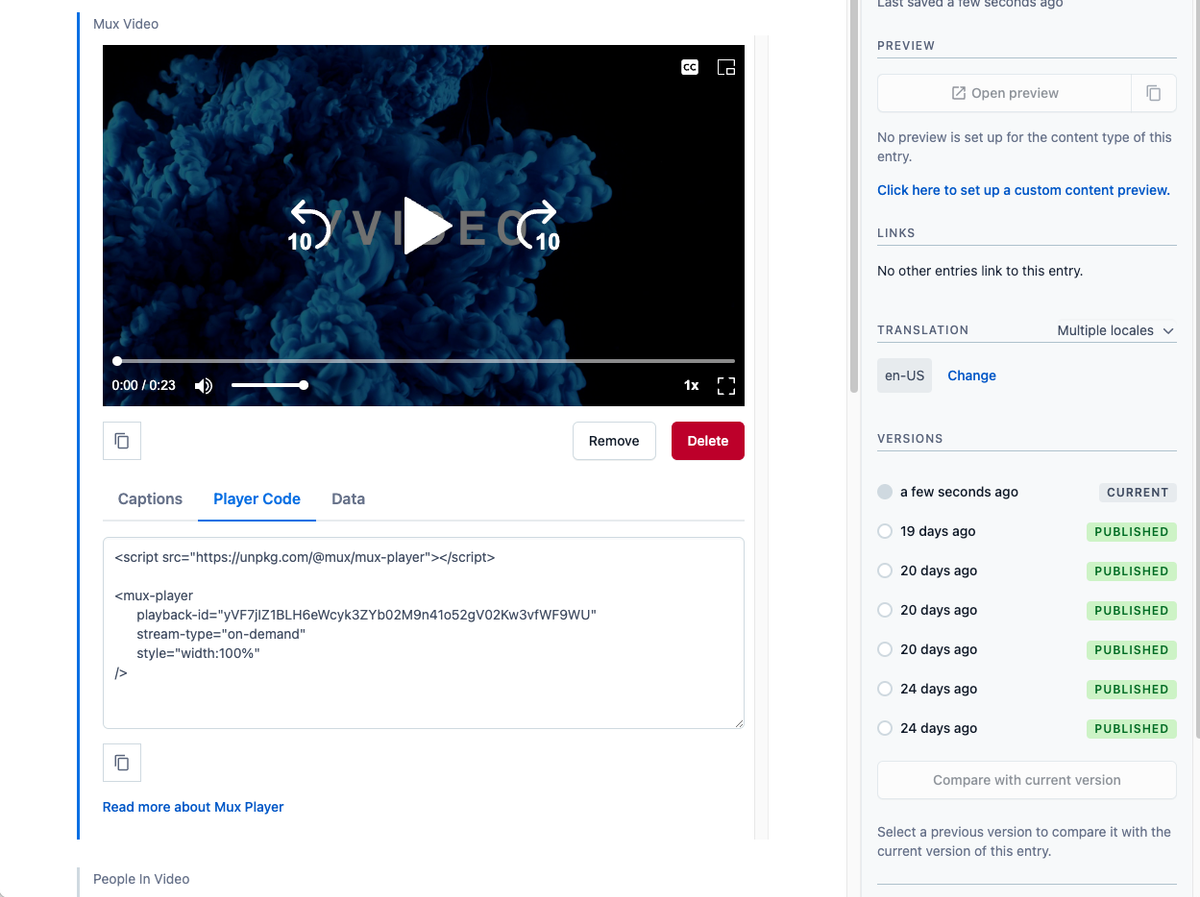1200x897 pixels.
Task: Click Compare with current version
Action: pos(1026,780)
